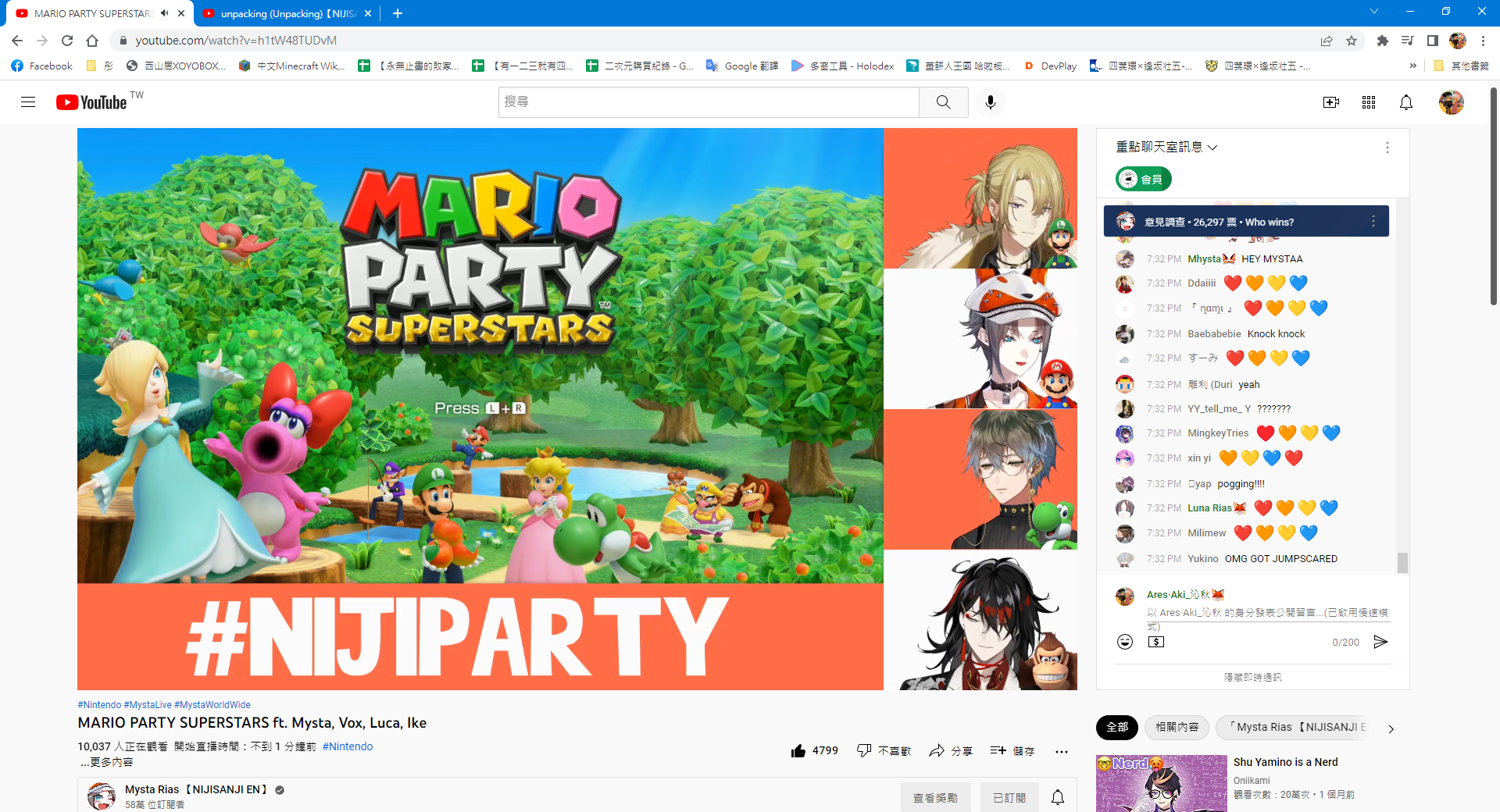Share this page from address bar
This screenshot has height=812, width=1500.
(1327, 41)
